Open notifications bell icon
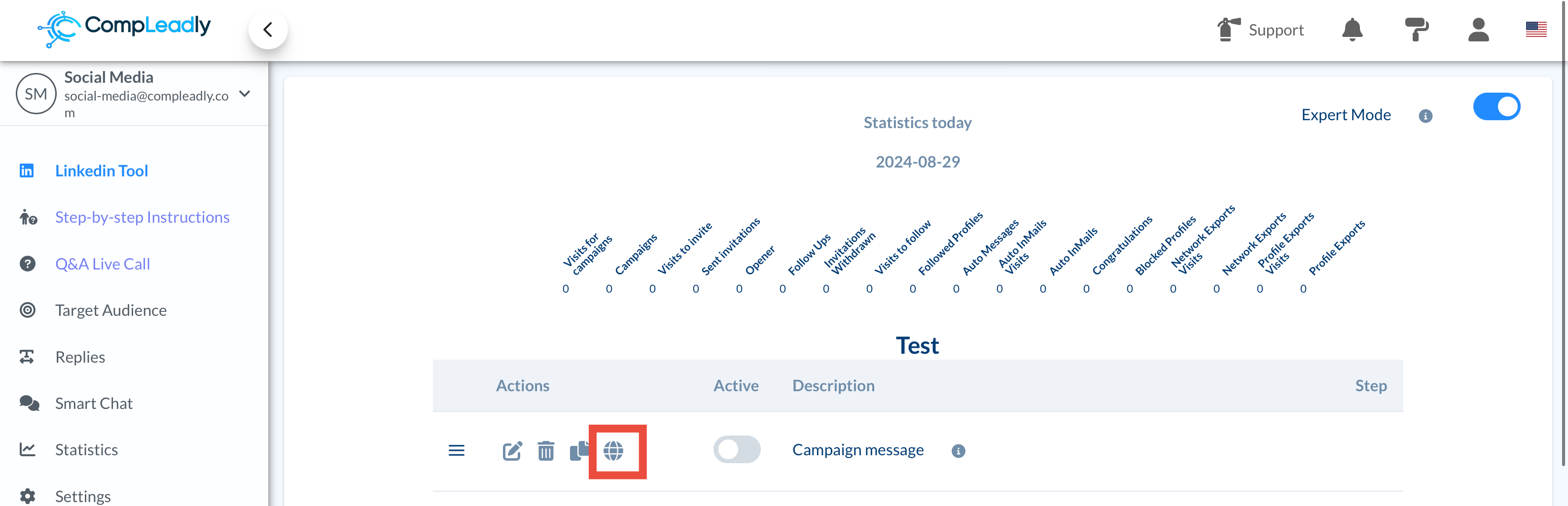The image size is (1568, 506). point(1352,29)
